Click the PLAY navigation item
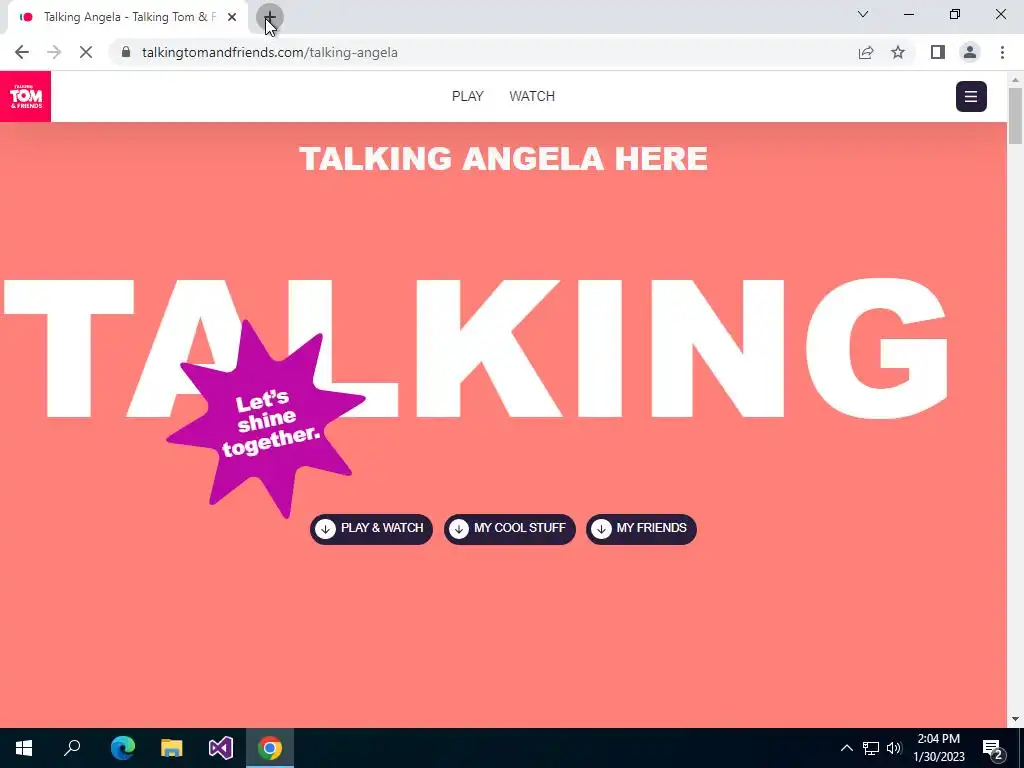This screenshot has width=1024, height=768. 468,96
